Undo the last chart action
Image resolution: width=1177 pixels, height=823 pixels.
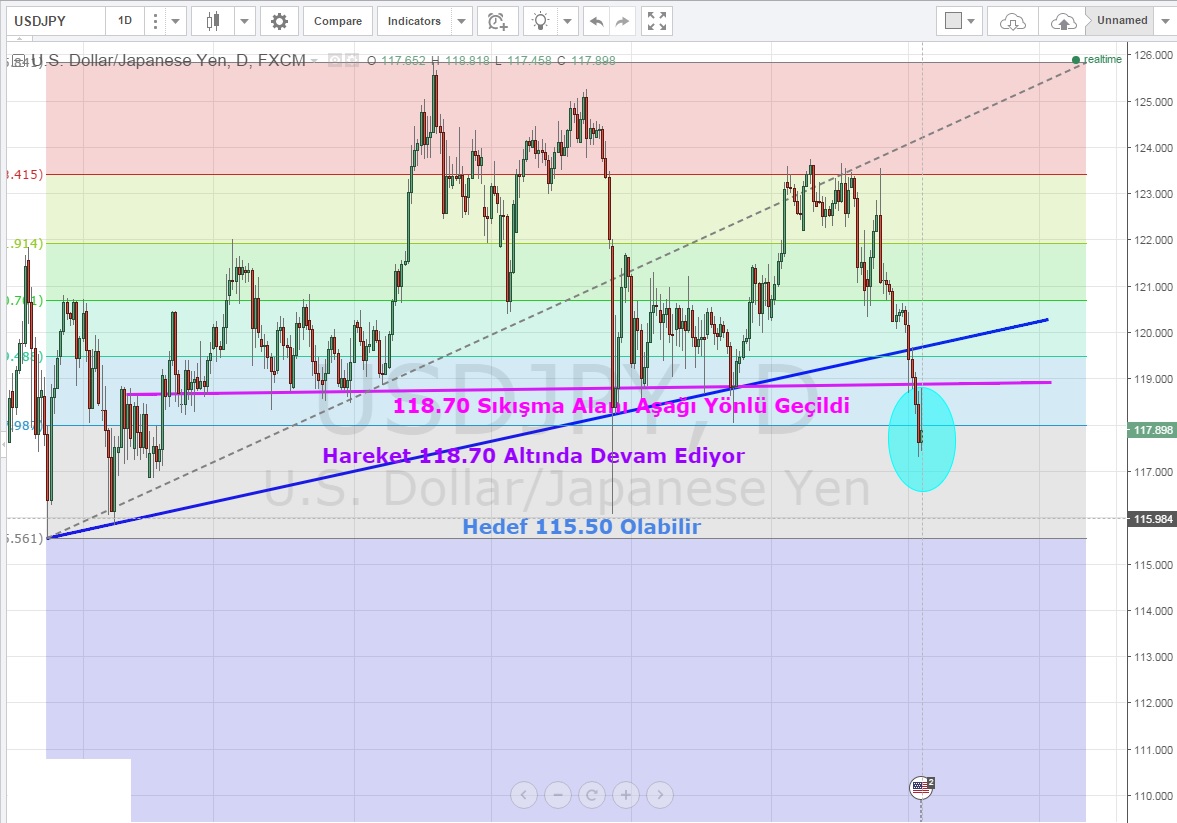(596, 21)
